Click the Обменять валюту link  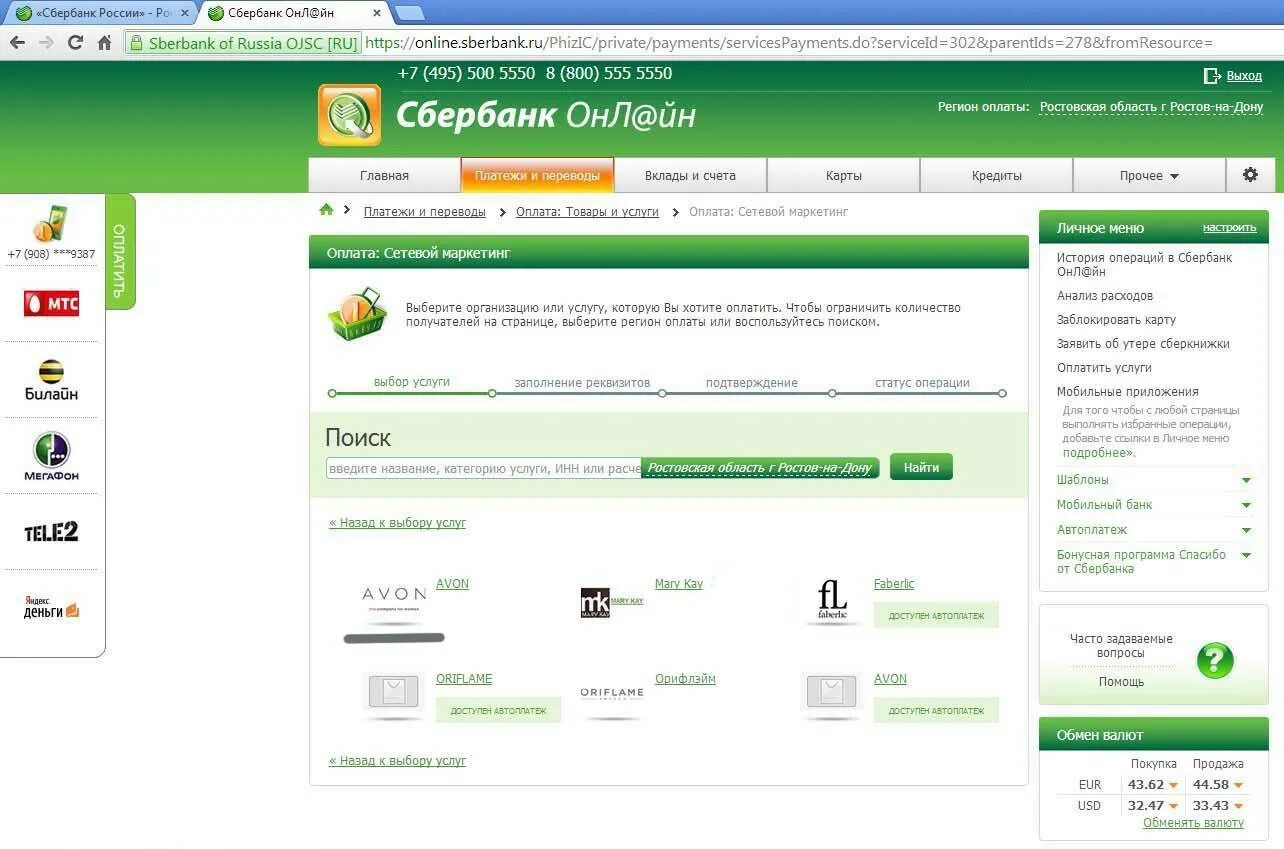1193,823
